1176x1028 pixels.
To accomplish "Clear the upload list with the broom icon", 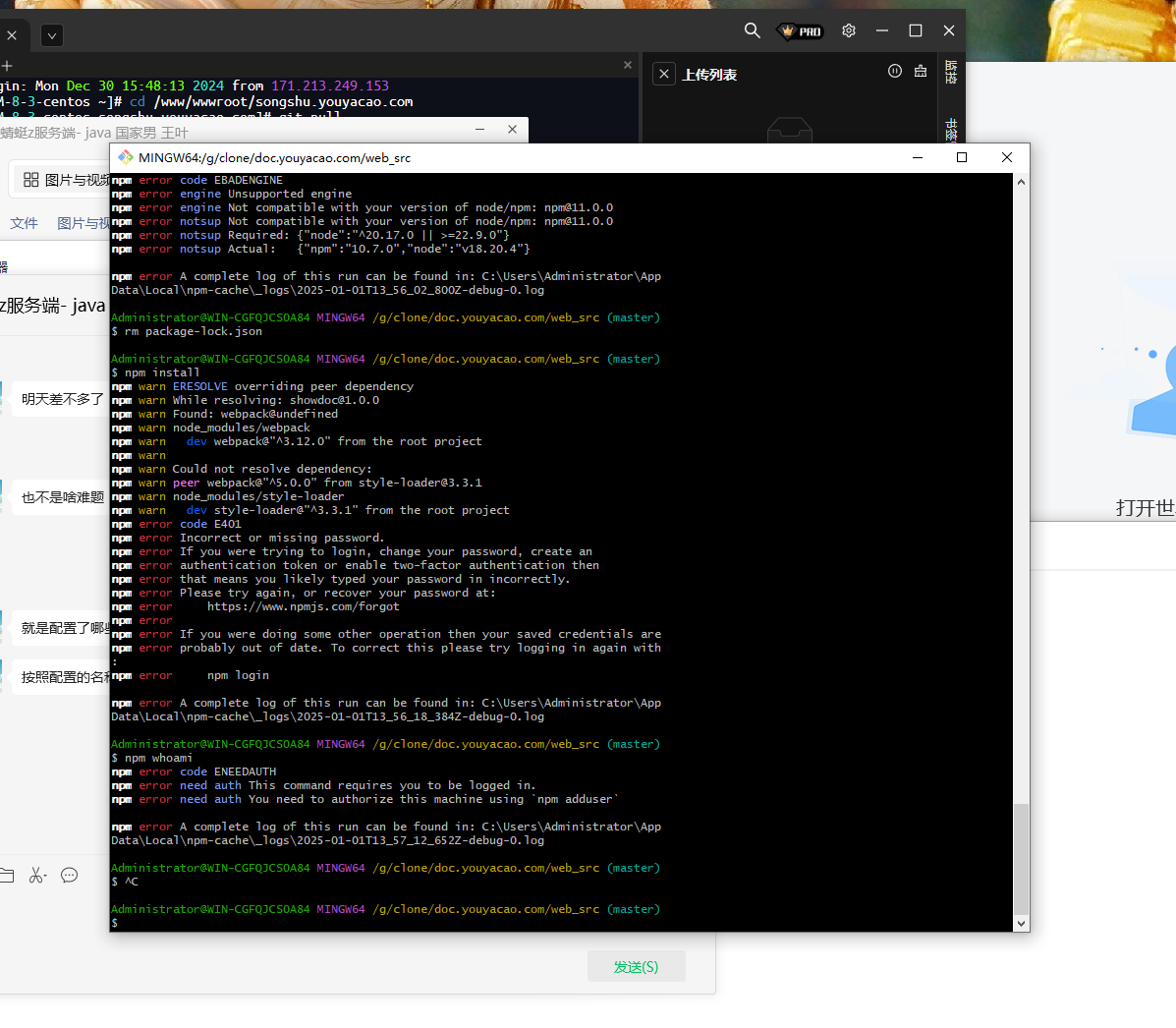I will (920, 73).
